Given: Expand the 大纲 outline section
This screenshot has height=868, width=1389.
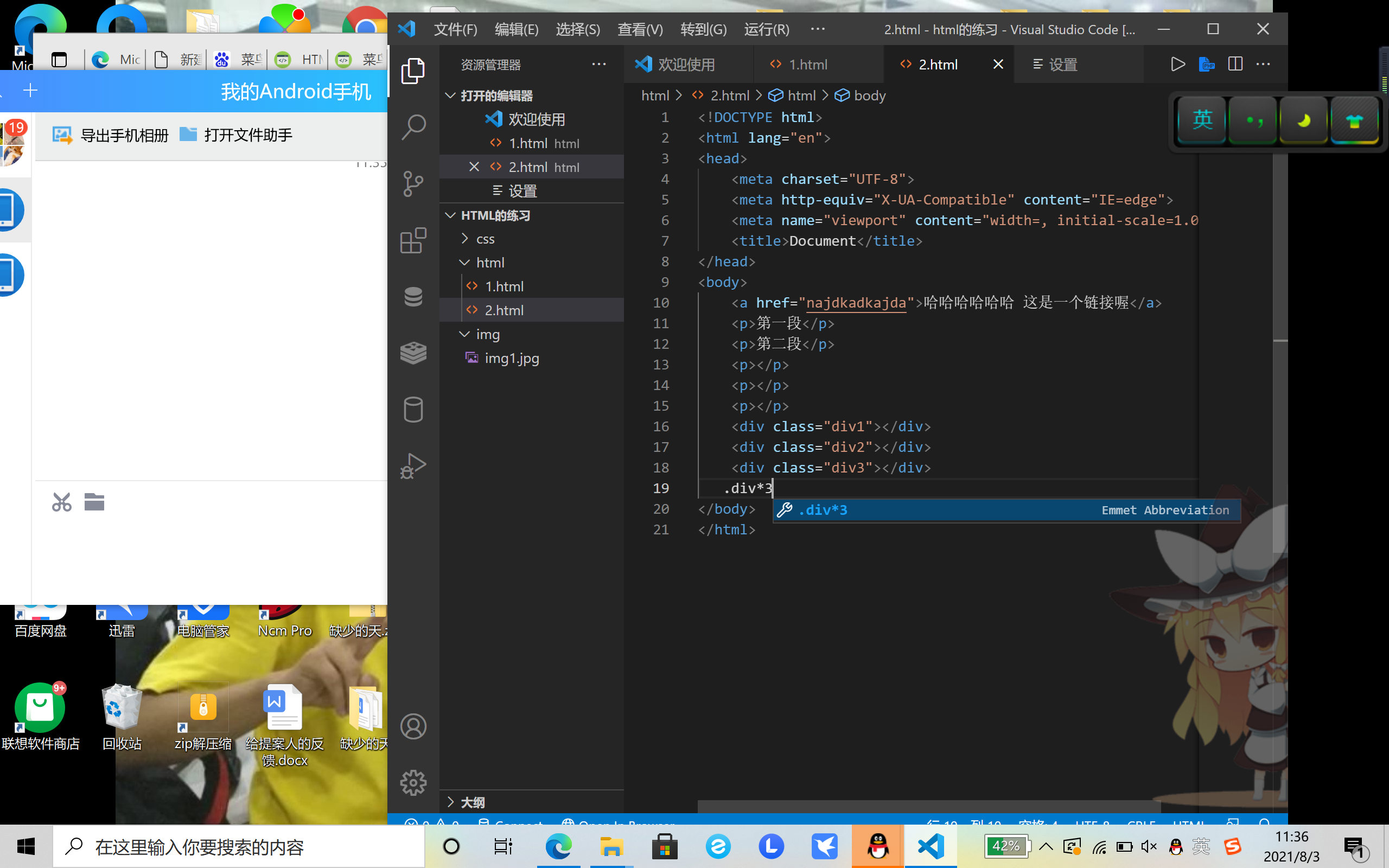Looking at the screenshot, I should tap(450, 802).
